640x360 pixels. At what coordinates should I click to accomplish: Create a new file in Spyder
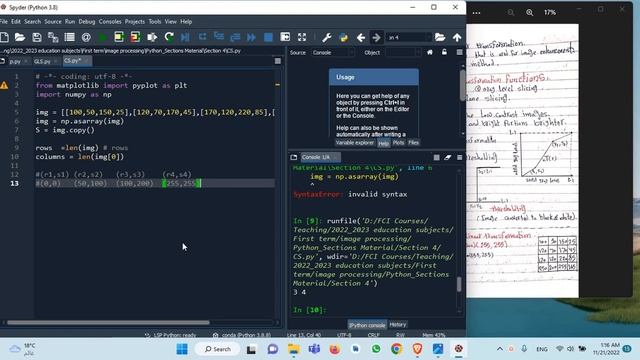pyautogui.click(x=4, y=38)
